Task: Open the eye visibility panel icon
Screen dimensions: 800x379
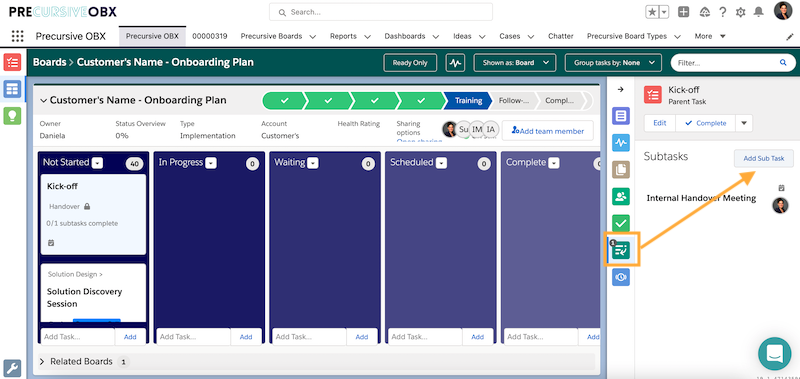Action: pos(621,277)
